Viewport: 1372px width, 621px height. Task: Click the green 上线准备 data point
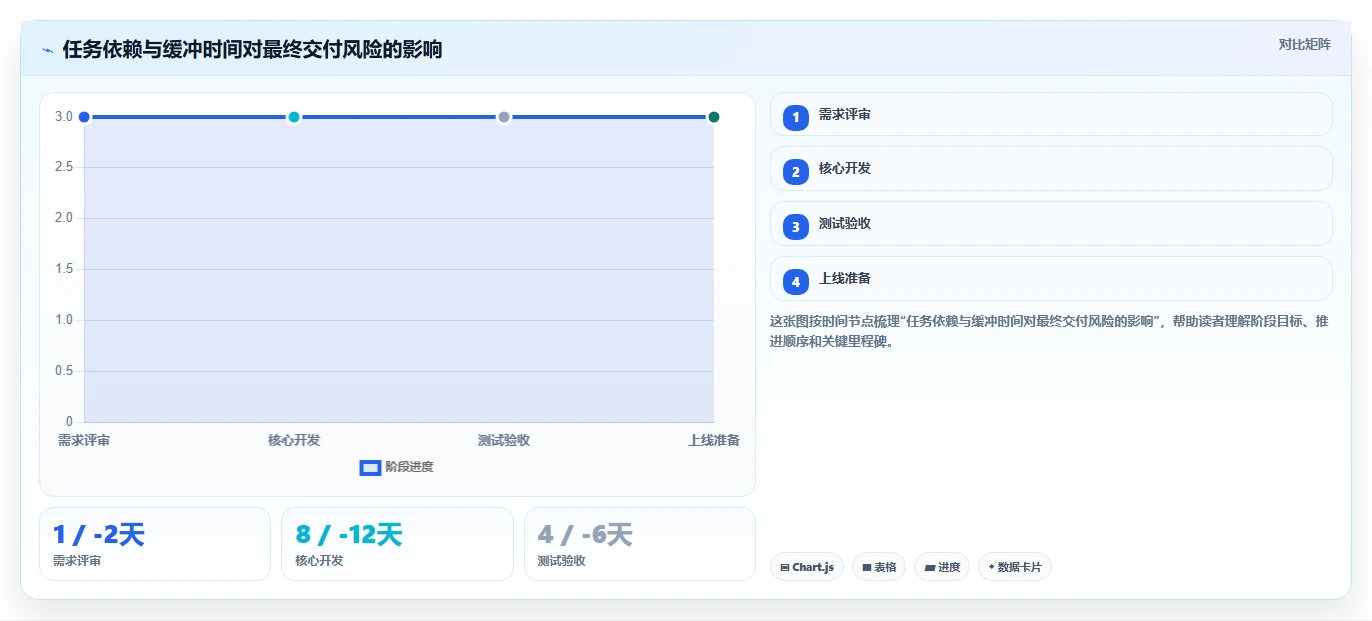(714, 117)
